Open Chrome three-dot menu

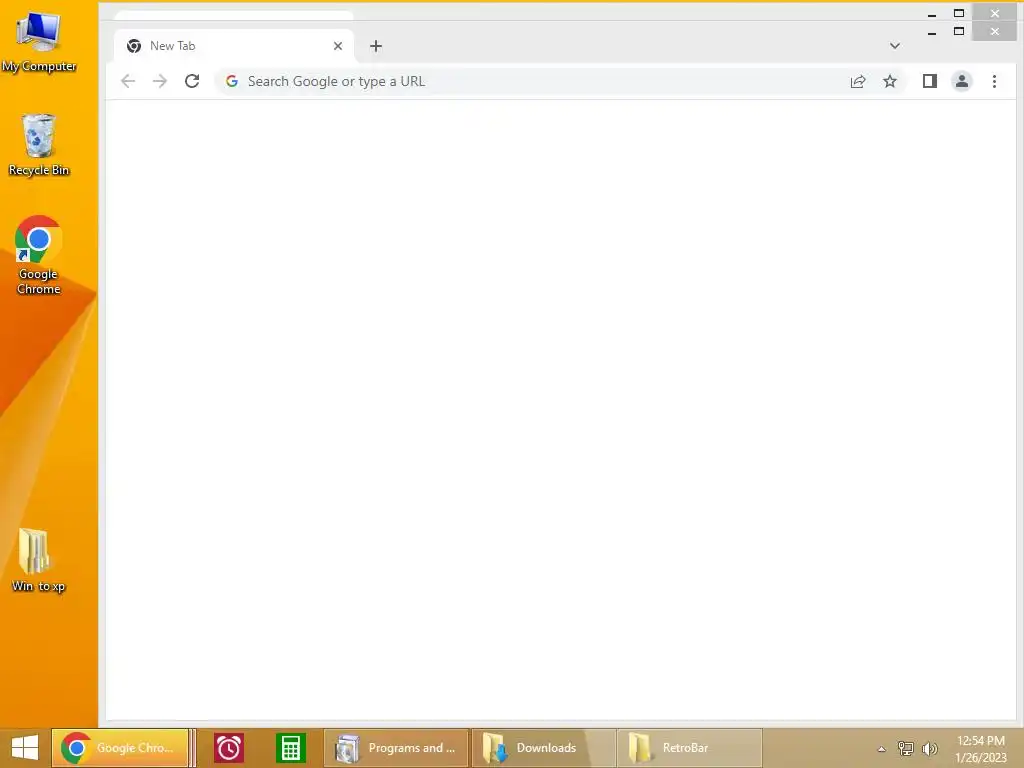[x=994, y=81]
